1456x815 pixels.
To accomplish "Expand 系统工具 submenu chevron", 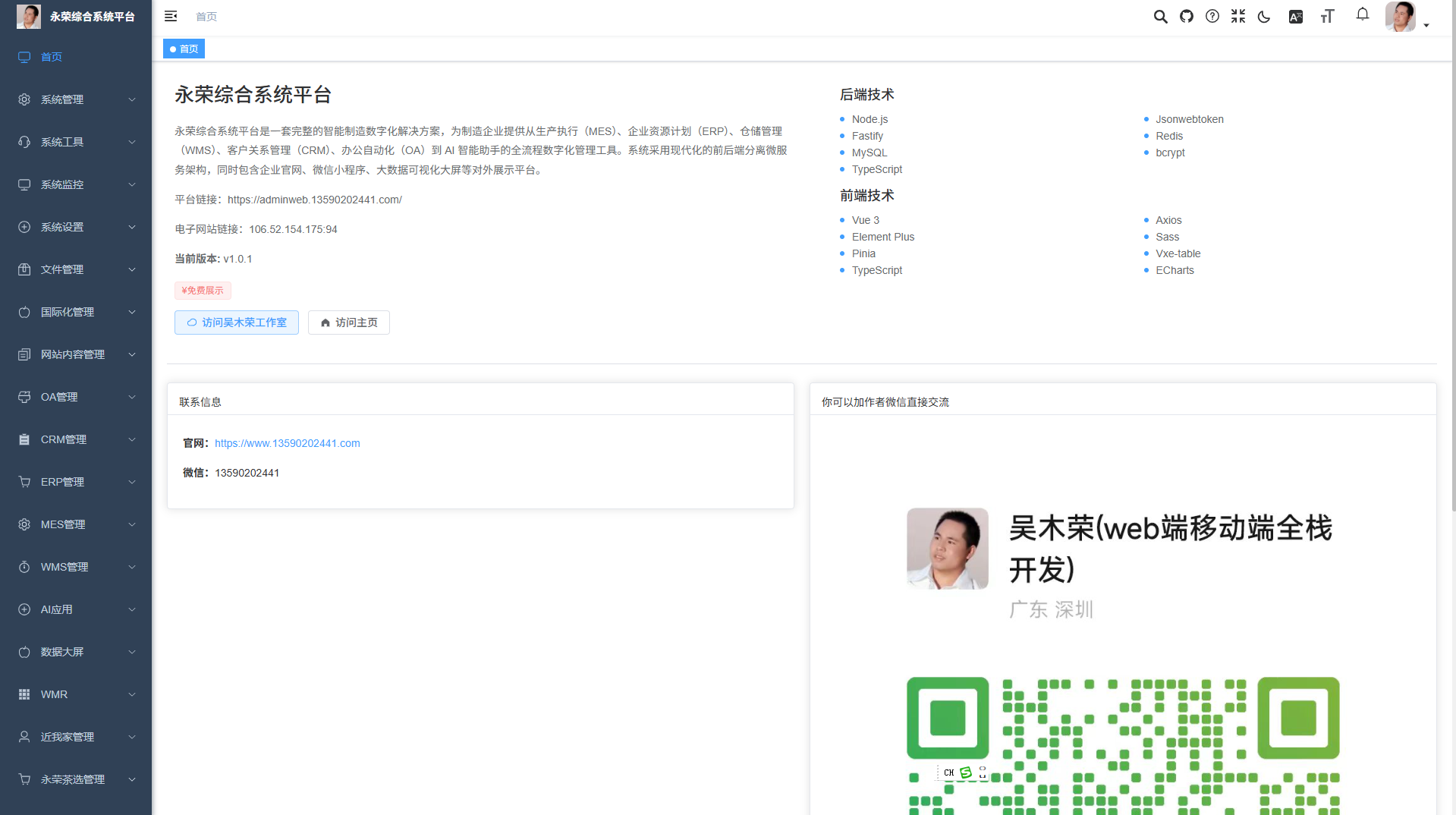I will coord(132,142).
